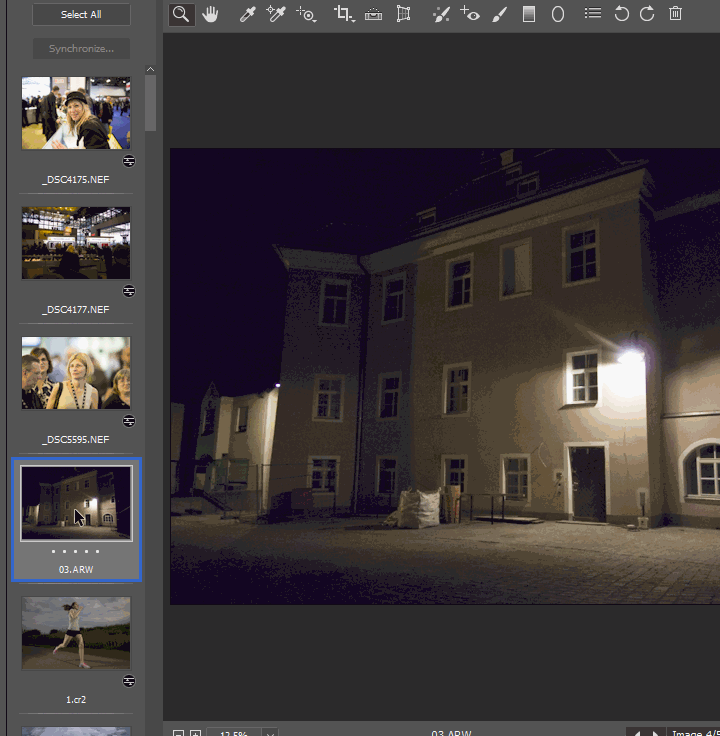Screen dimensions: 720x736
Task: Open the _DSC4177.NEF thumbnail
Action: point(76,243)
